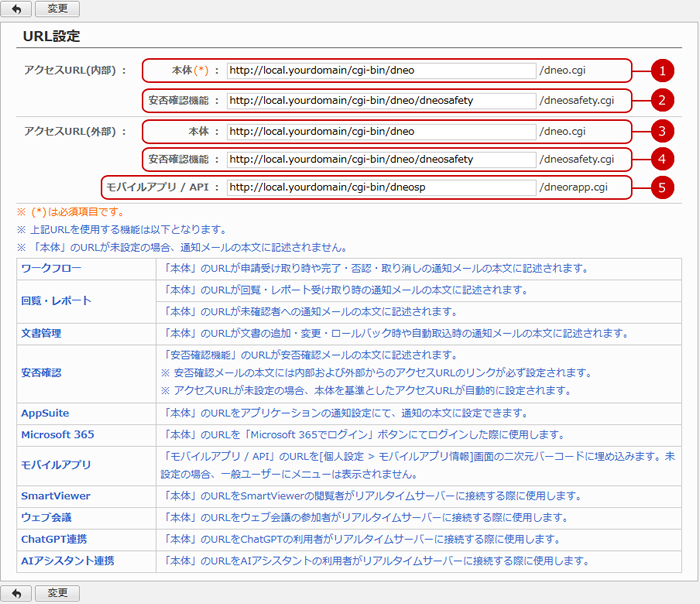Click the back arrow icon at bottom

[15, 593]
